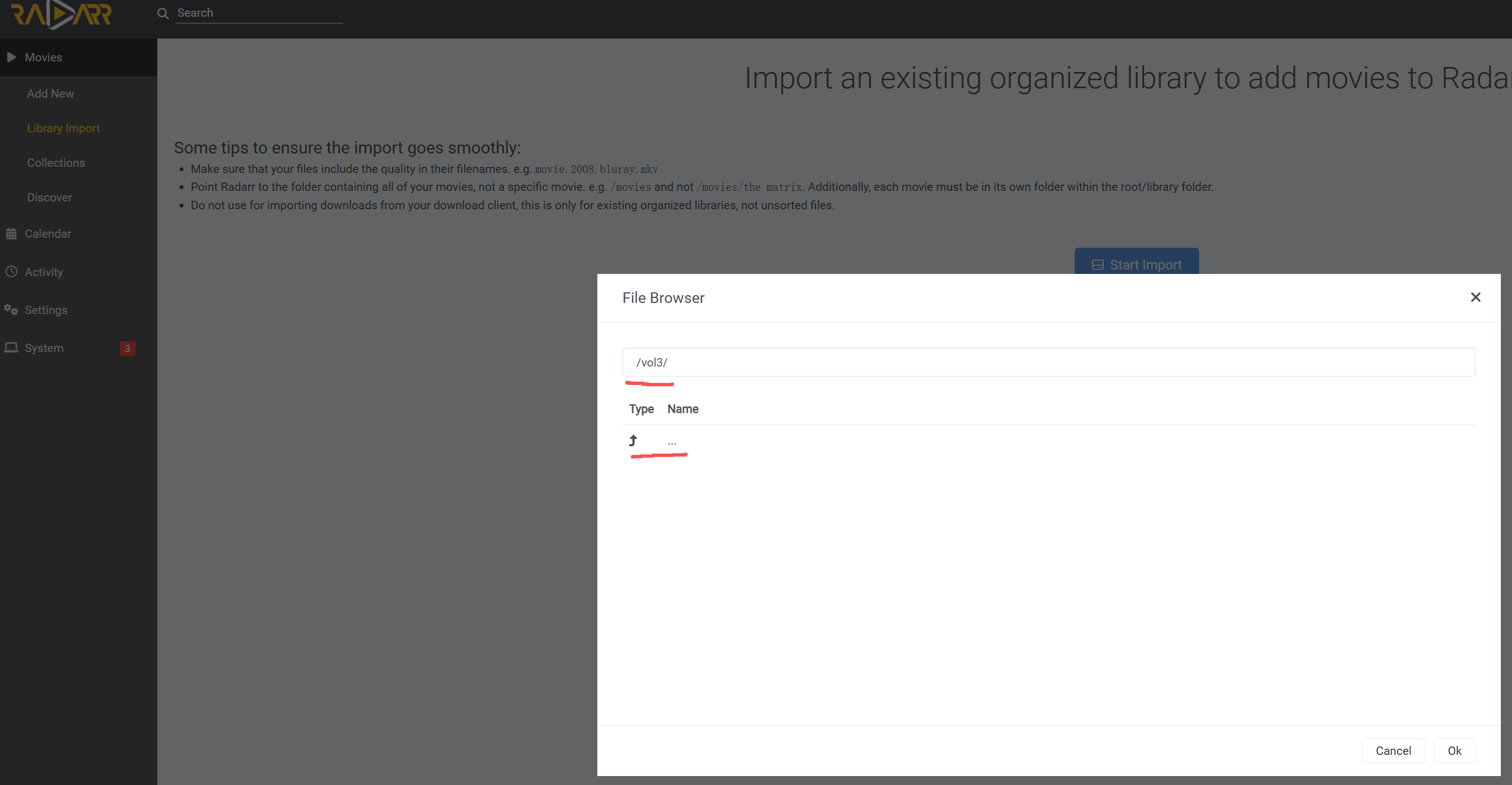
Task: Open the Movies menu section
Action: 79,57
